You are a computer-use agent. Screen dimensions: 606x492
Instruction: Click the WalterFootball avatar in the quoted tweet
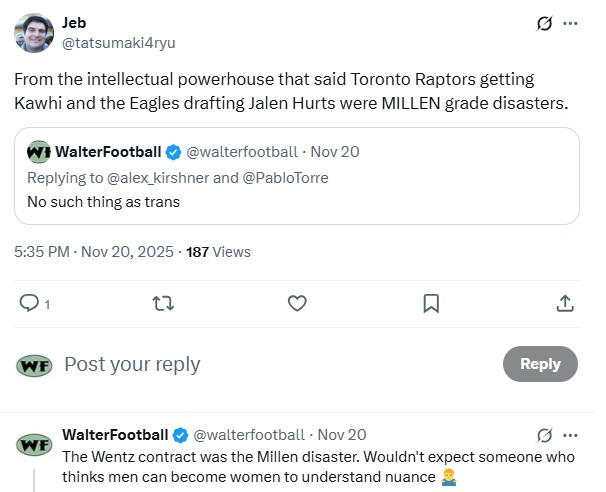point(39,152)
